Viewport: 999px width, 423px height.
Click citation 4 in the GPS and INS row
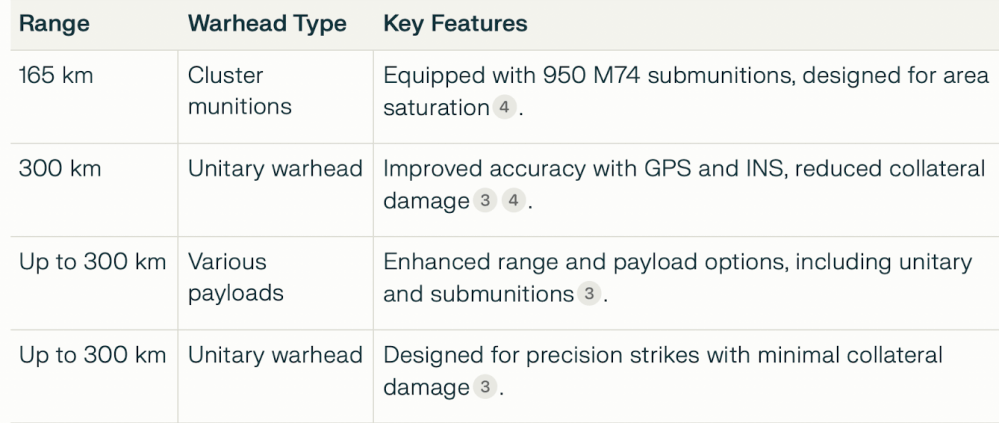click(x=509, y=202)
